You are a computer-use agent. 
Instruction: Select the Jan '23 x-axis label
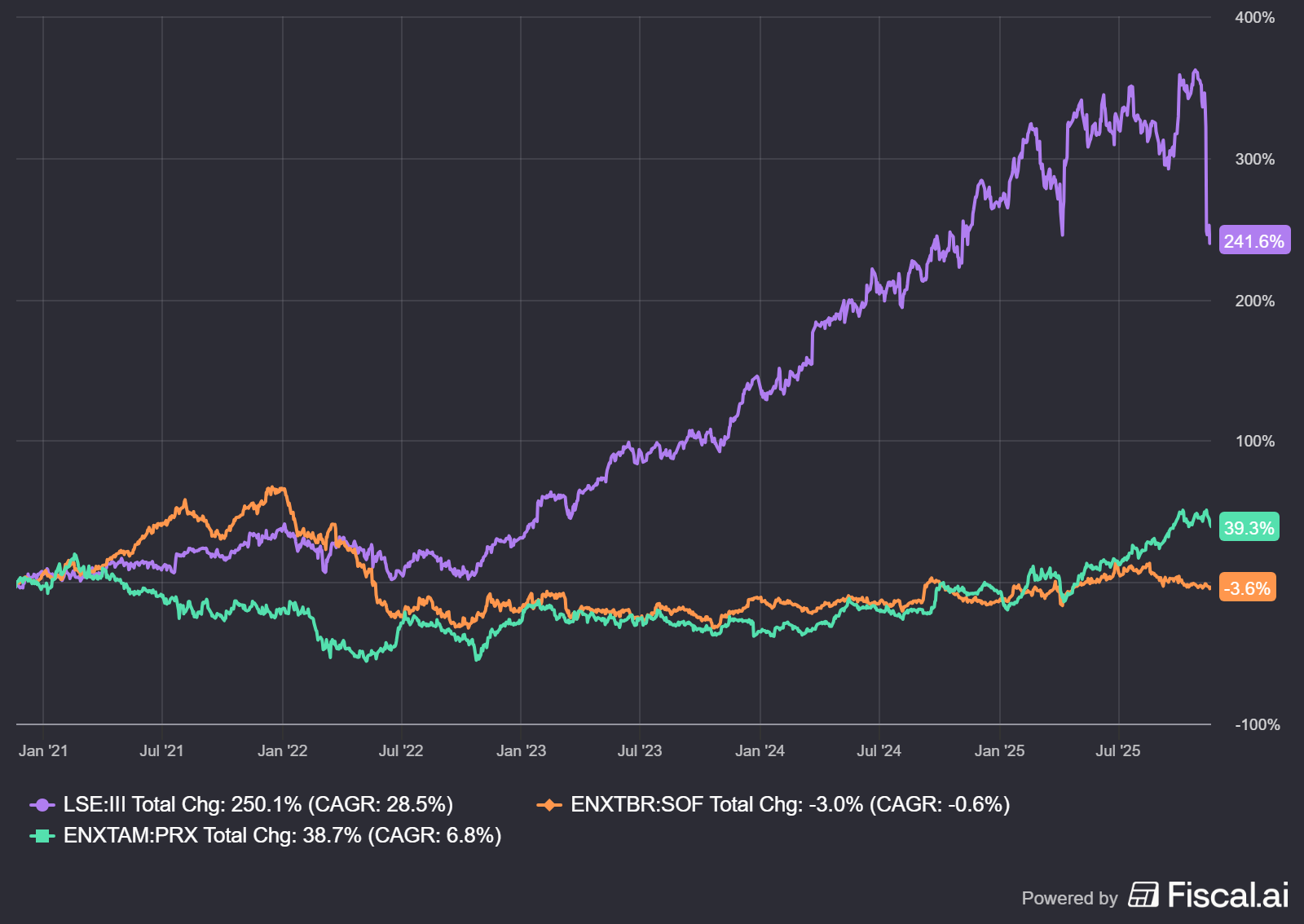click(x=521, y=750)
